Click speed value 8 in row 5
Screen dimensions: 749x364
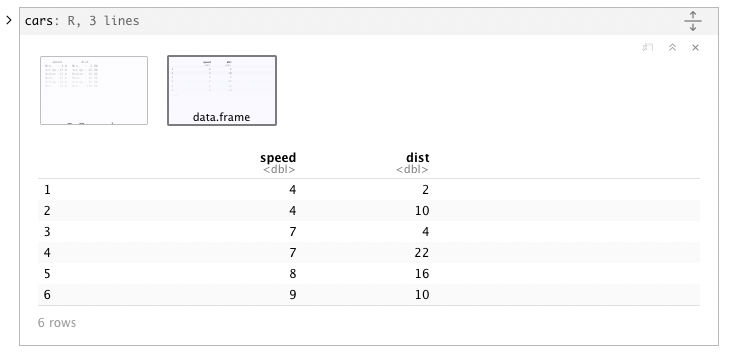292,274
